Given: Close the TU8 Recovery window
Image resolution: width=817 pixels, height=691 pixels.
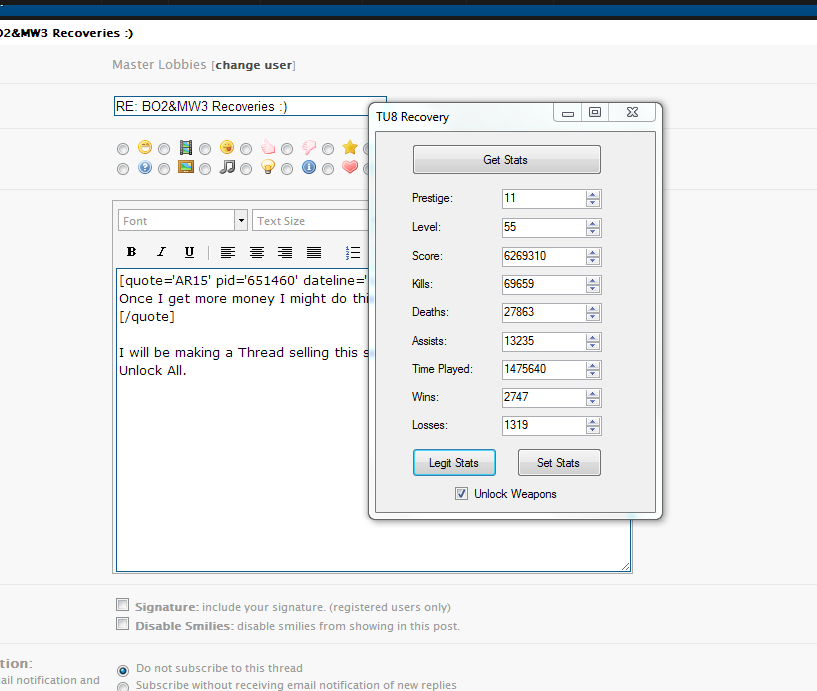Looking at the screenshot, I should click(632, 113).
